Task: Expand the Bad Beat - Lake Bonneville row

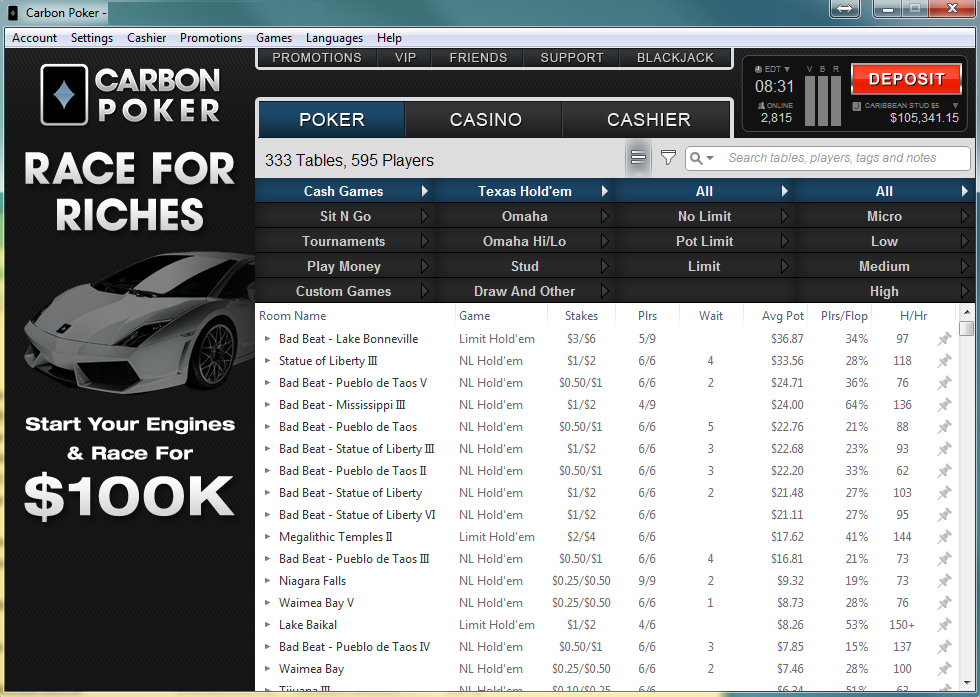Action: 267,339
